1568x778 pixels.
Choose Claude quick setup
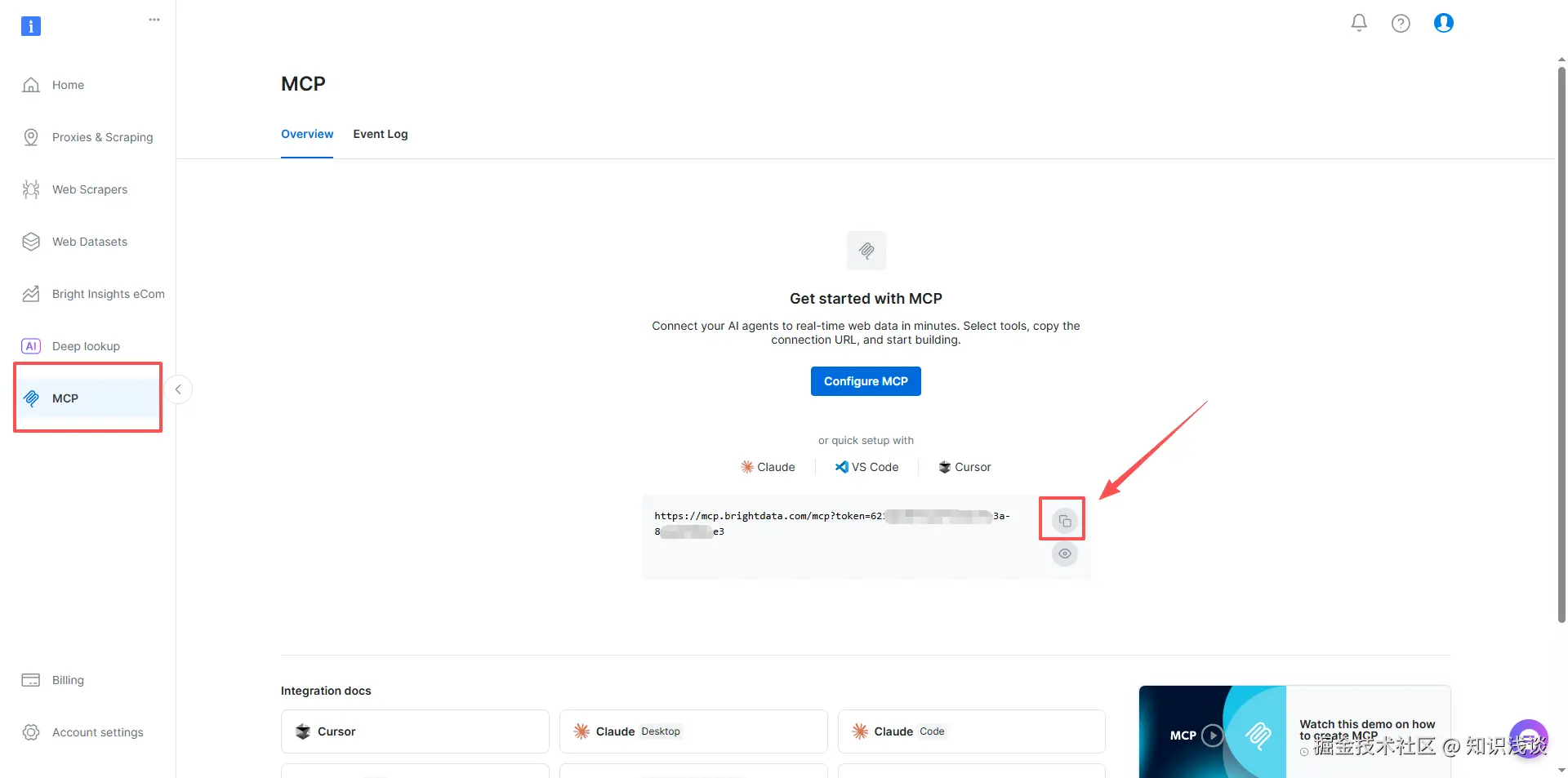pos(768,467)
